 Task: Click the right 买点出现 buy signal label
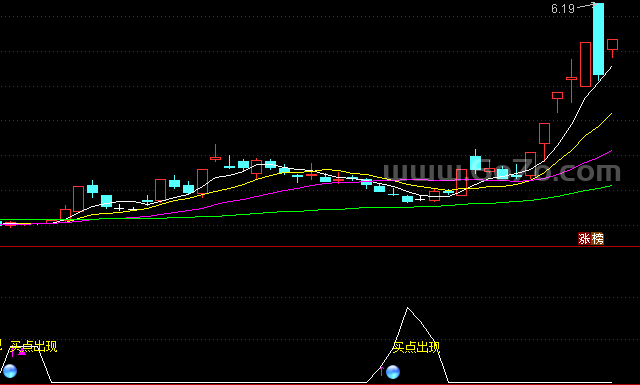416,347
